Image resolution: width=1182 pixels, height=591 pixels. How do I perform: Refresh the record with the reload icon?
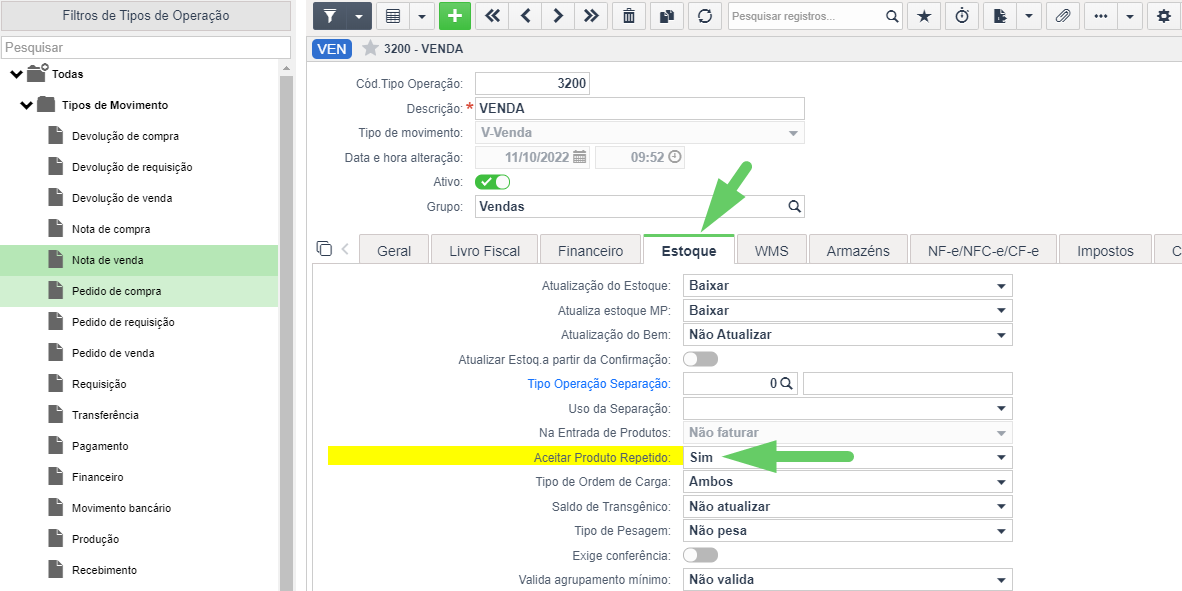coord(705,16)
